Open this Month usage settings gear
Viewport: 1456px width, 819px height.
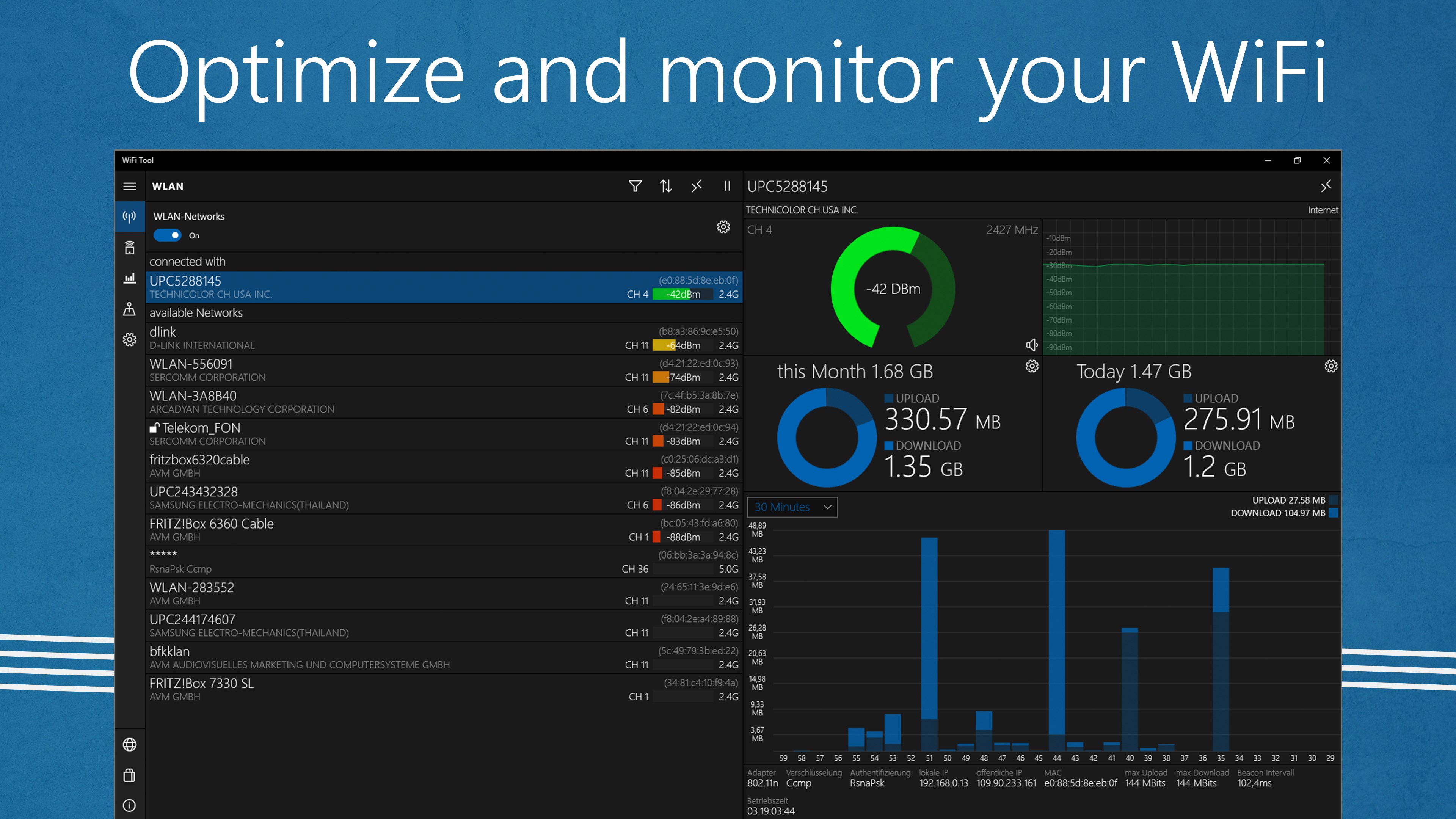pyautogui.click(x=1031, y=366)
